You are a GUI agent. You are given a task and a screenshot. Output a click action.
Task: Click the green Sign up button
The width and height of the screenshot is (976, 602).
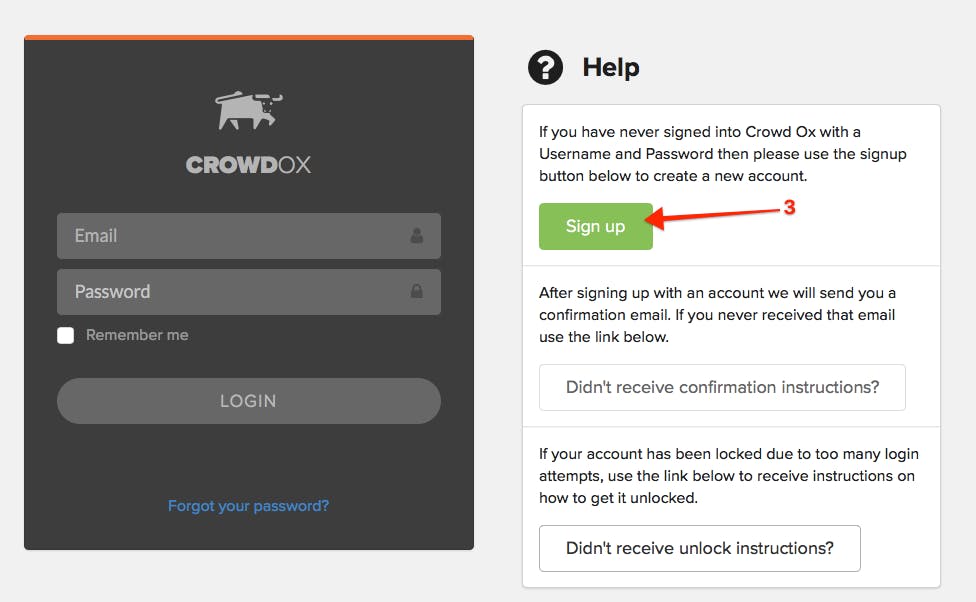596,226
